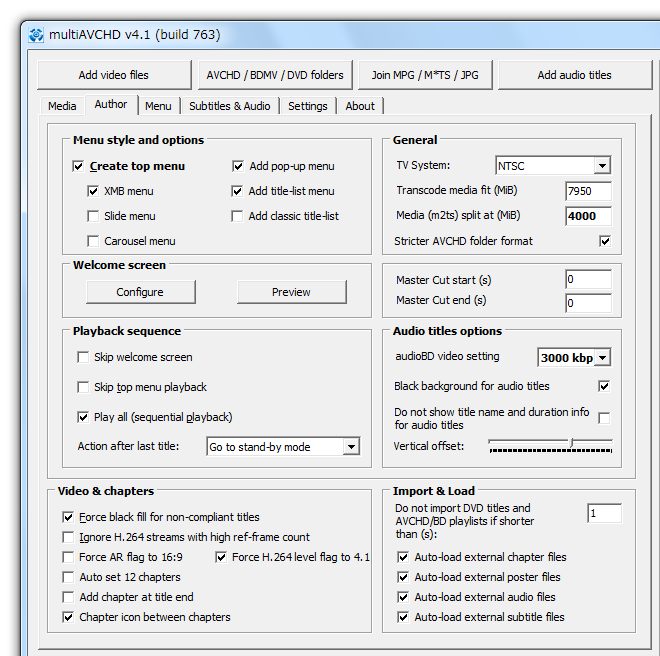
Task: Enable Ignore H.264 streams with high ref-frame
Action: 68,537
